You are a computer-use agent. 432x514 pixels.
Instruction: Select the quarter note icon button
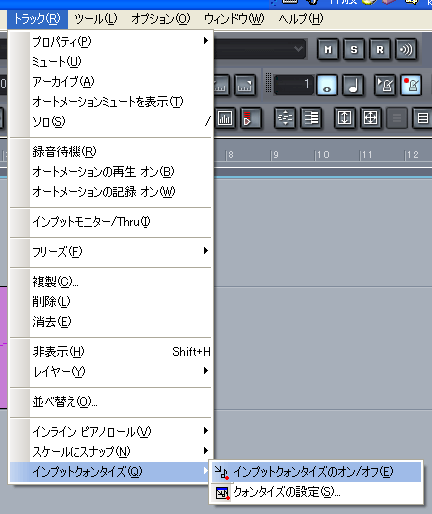(353, 85)
